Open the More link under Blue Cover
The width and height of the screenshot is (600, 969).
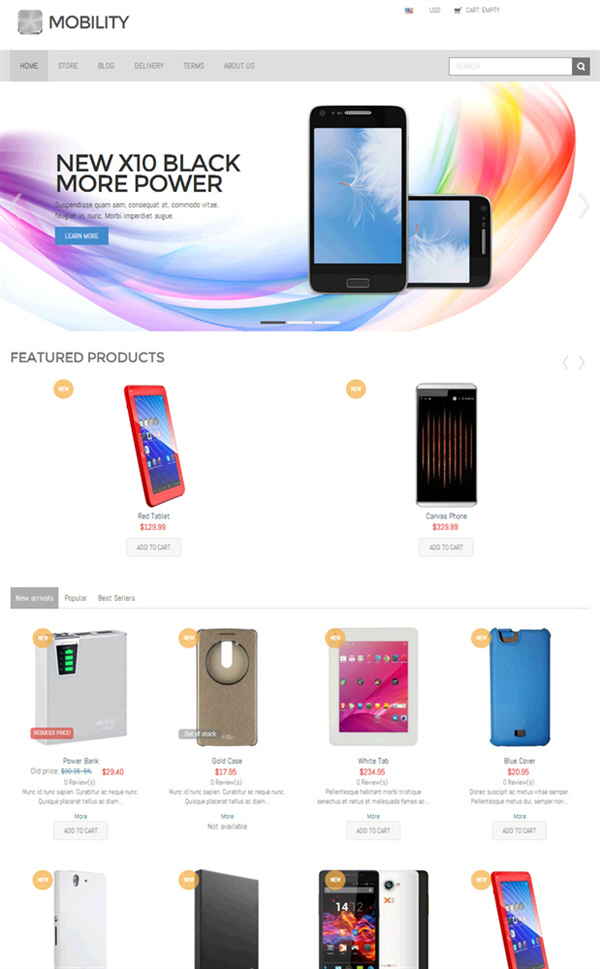[x=520, y=816]
